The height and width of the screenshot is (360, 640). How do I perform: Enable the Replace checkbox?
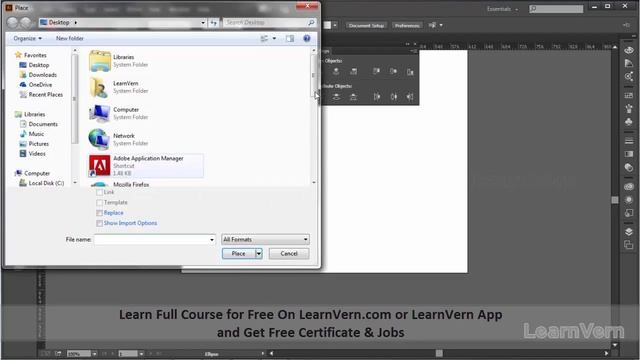[x=99, y=213]
